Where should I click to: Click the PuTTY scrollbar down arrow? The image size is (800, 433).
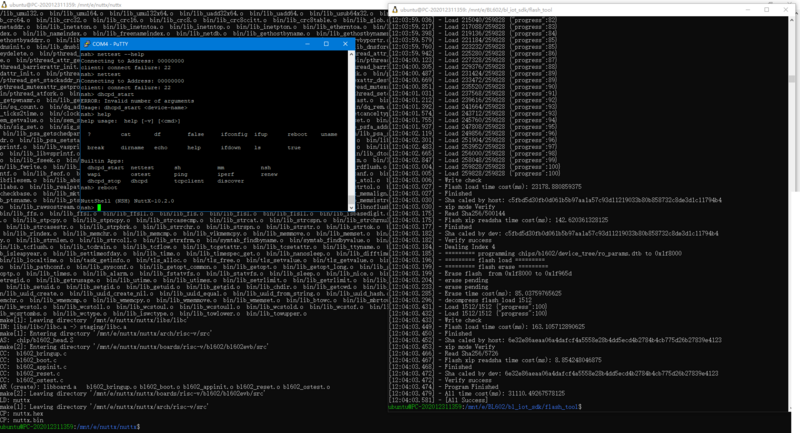coord(351,208)
